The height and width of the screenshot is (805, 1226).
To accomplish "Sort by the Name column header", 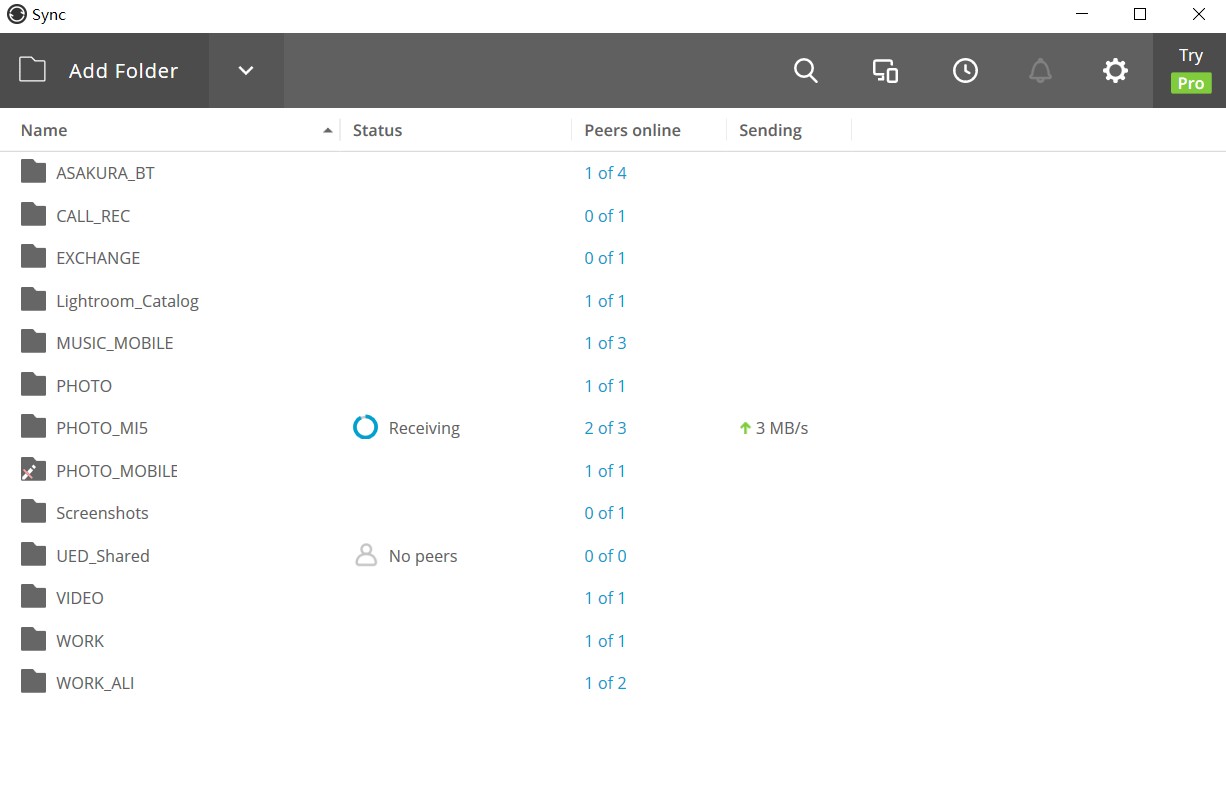I will (x=44, y=130).
